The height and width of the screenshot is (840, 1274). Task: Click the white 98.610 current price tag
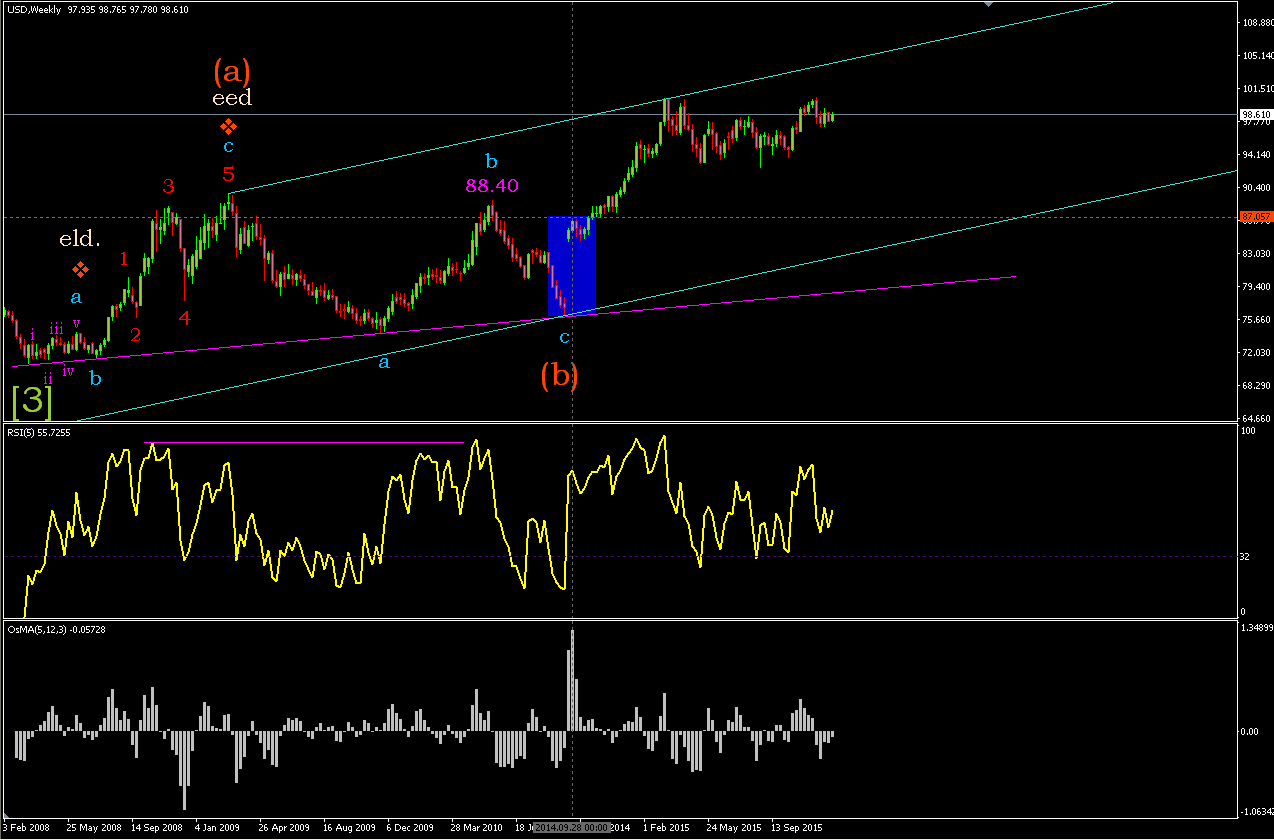click(x=1254, y=115)
